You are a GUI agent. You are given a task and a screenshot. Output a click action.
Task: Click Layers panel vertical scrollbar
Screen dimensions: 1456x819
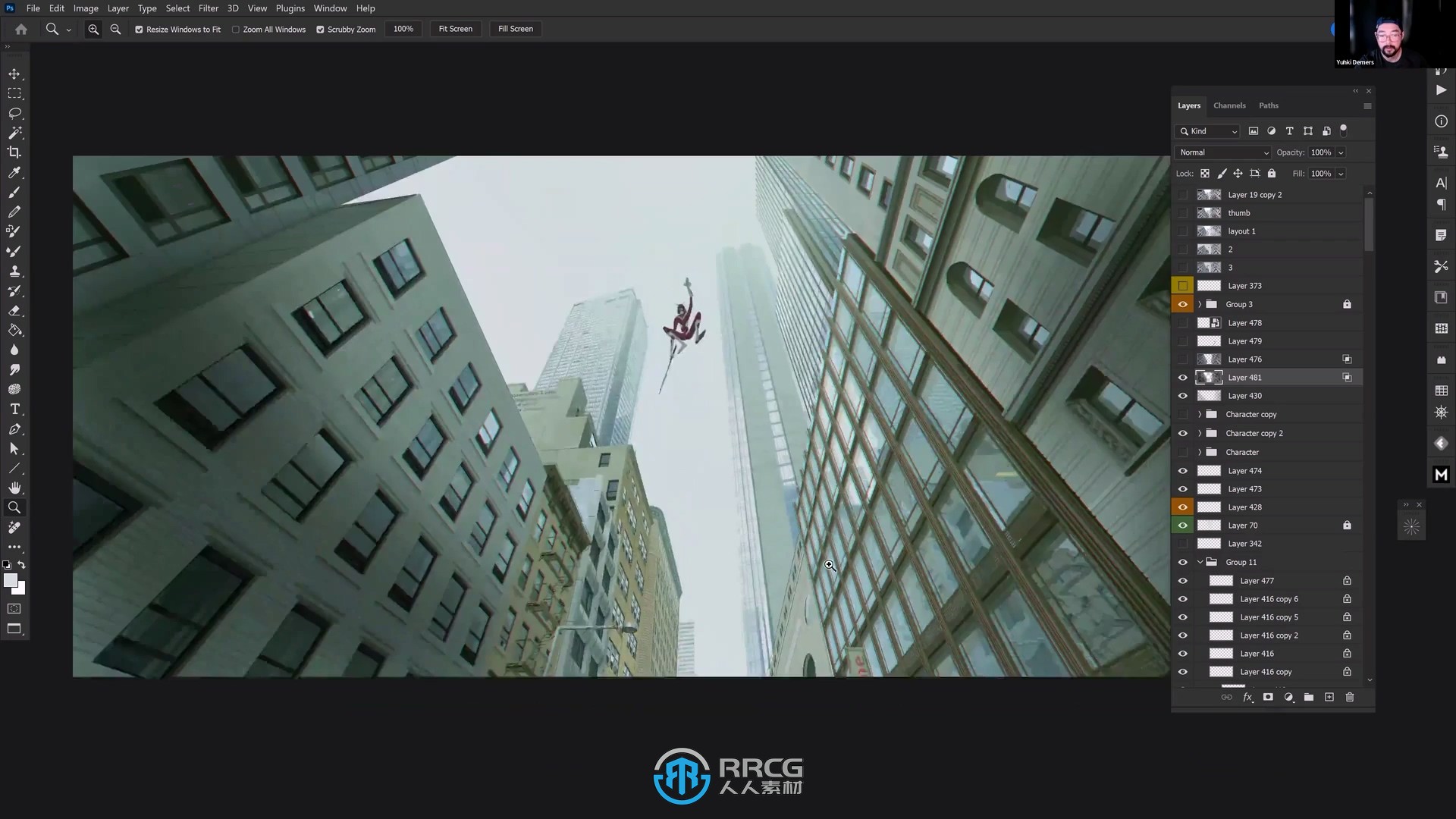[1369, 224]
